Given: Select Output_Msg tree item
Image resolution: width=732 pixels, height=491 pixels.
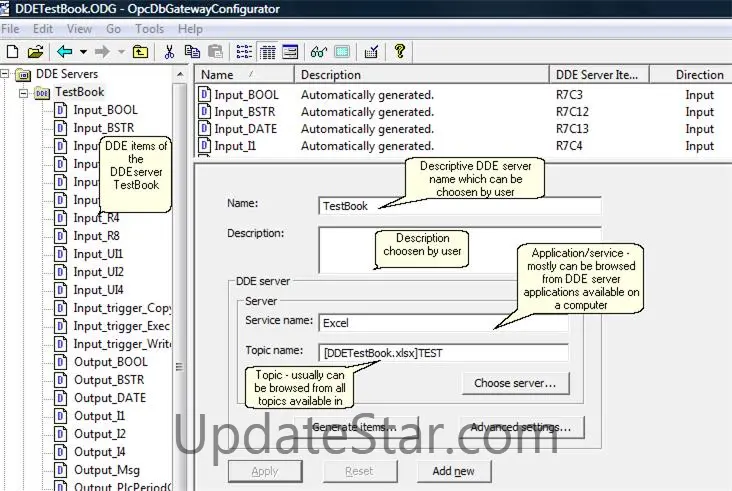Looking at the screenshot, I should [107, 470].
